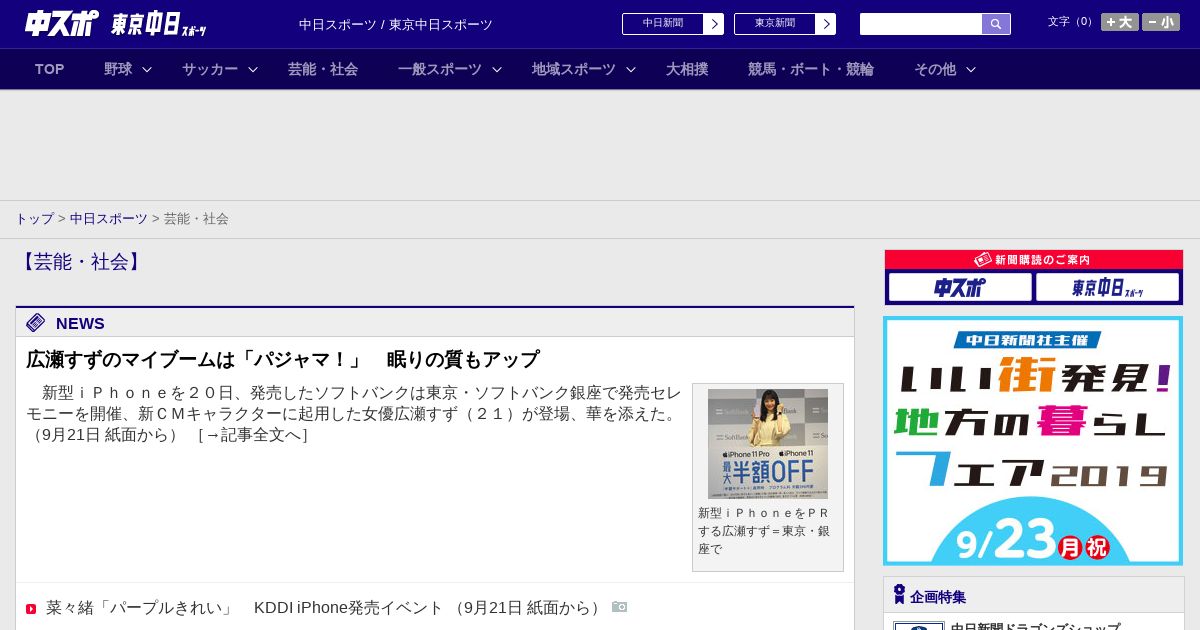Image resolution: width=1200 pixels, height=630 pixels.
Task: Open サッカー navigation menu item
Action: 210,69
